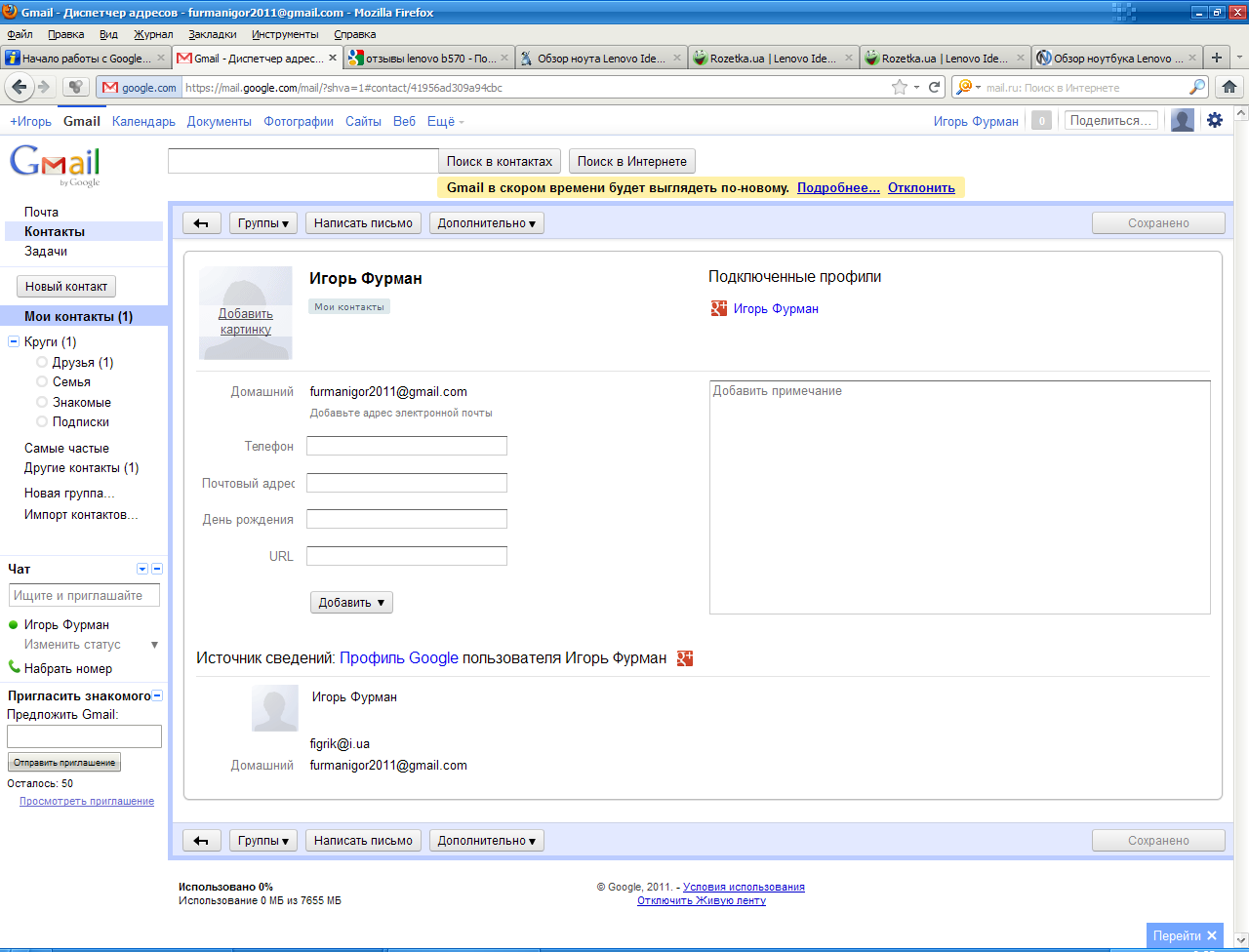1249x952 pixels.
Task: Click Импорт контактов in the sidebar
Action: (x=81, y=514)
